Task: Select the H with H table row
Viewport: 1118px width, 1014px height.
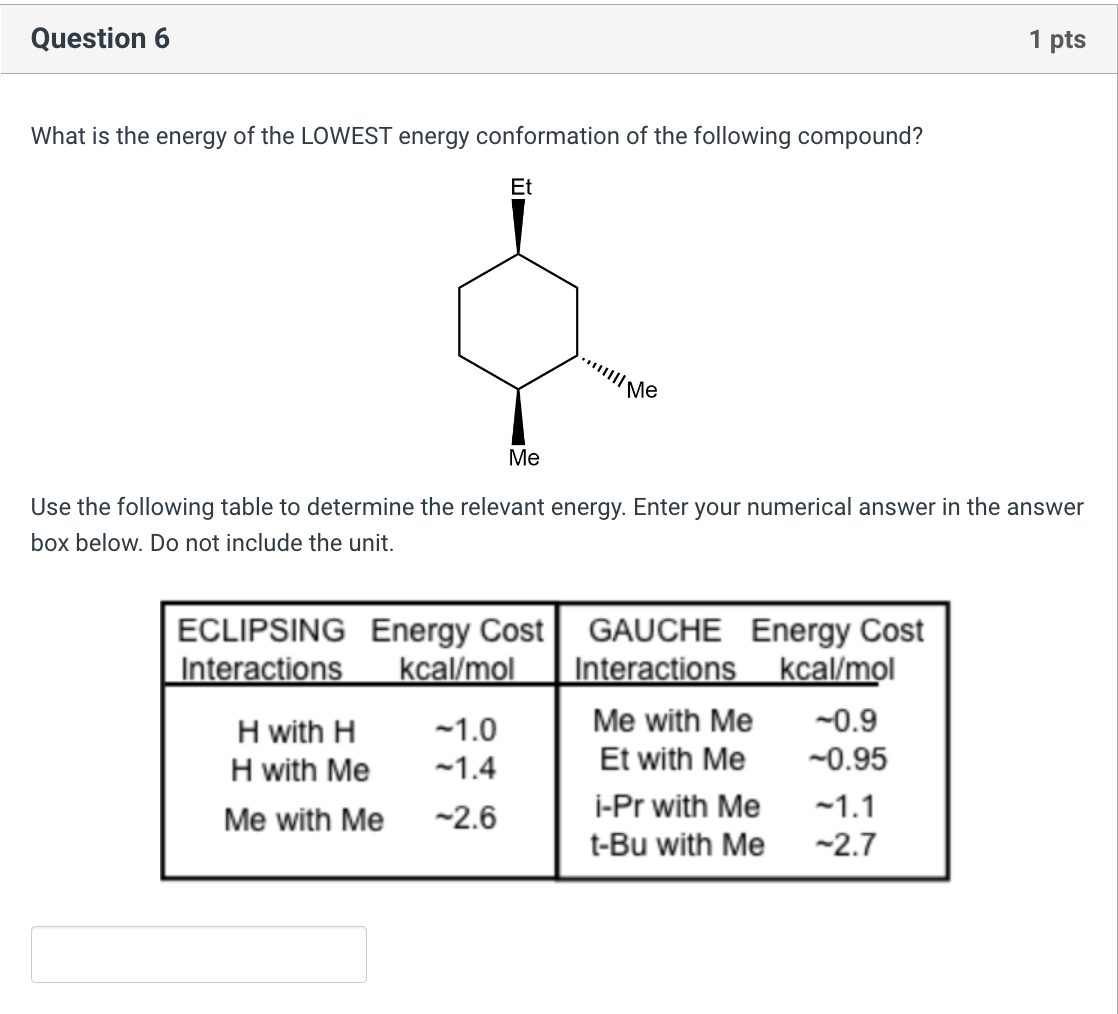Action: (380, 732)
